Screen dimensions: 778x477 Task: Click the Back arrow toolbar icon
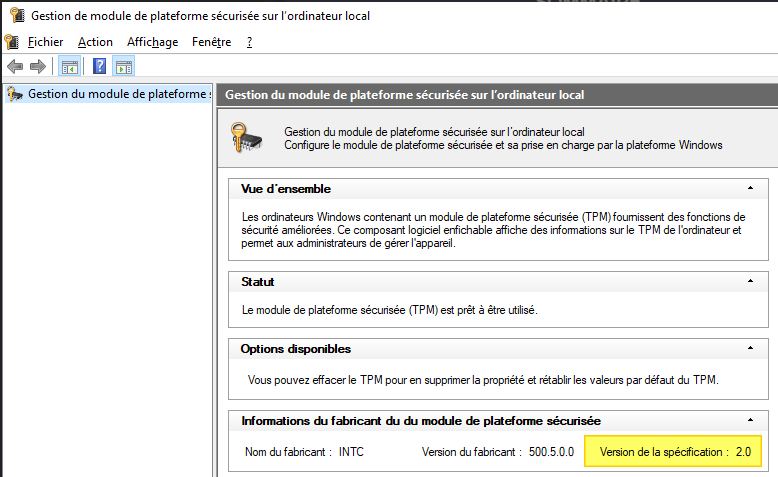pyautogui.click(x=15, y=67)
